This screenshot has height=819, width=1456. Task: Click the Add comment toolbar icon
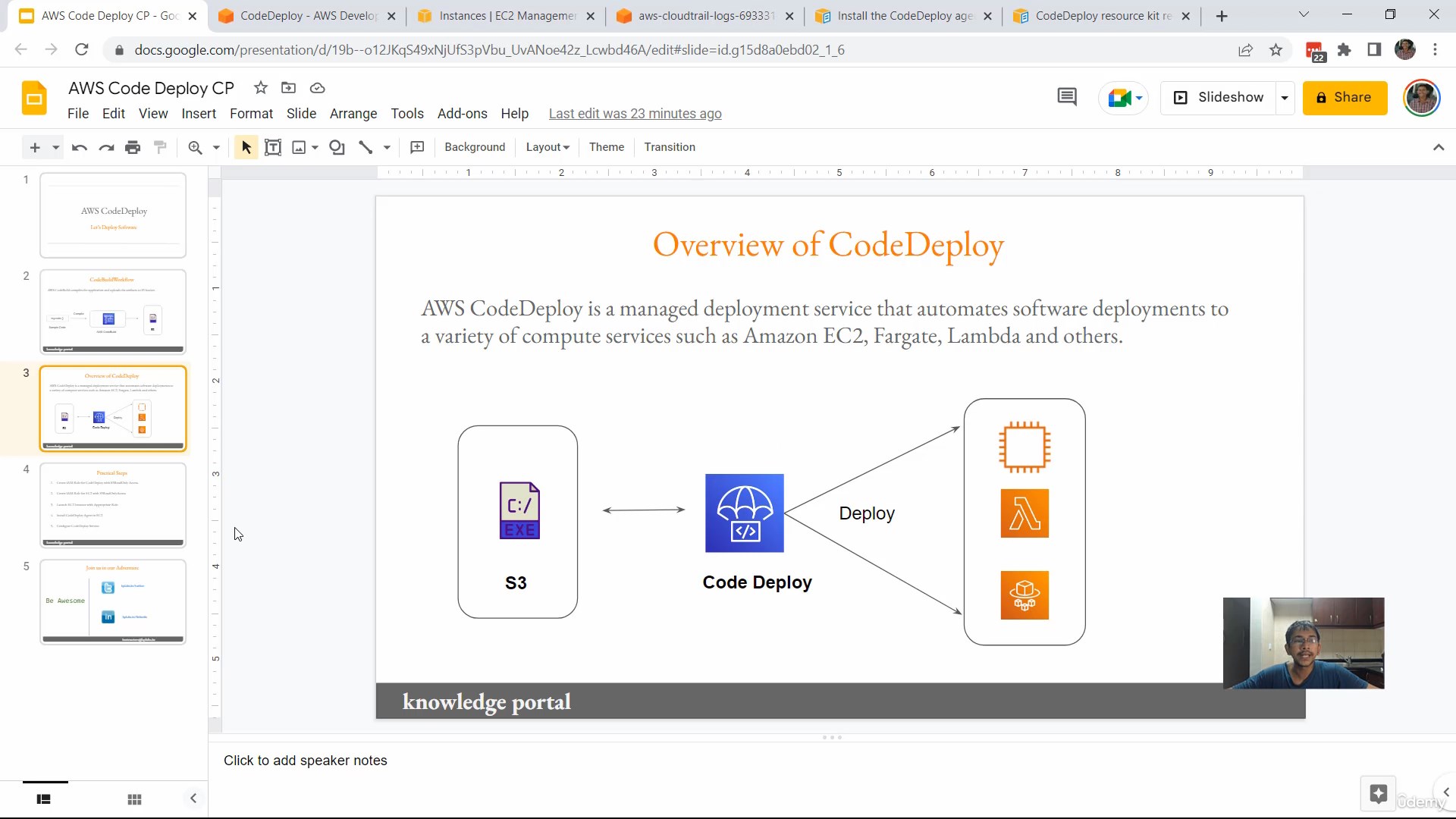417,147
